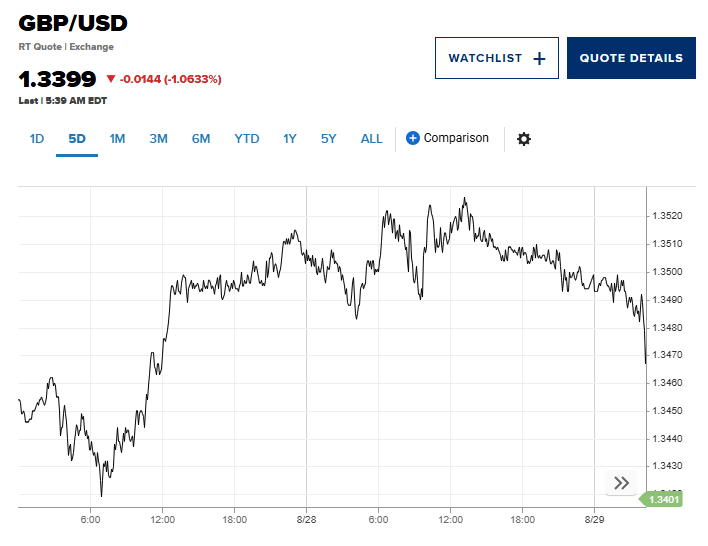Click the plus icon on Watchlist button
Screen dimensions: 708x546
(x=539, y=58)
